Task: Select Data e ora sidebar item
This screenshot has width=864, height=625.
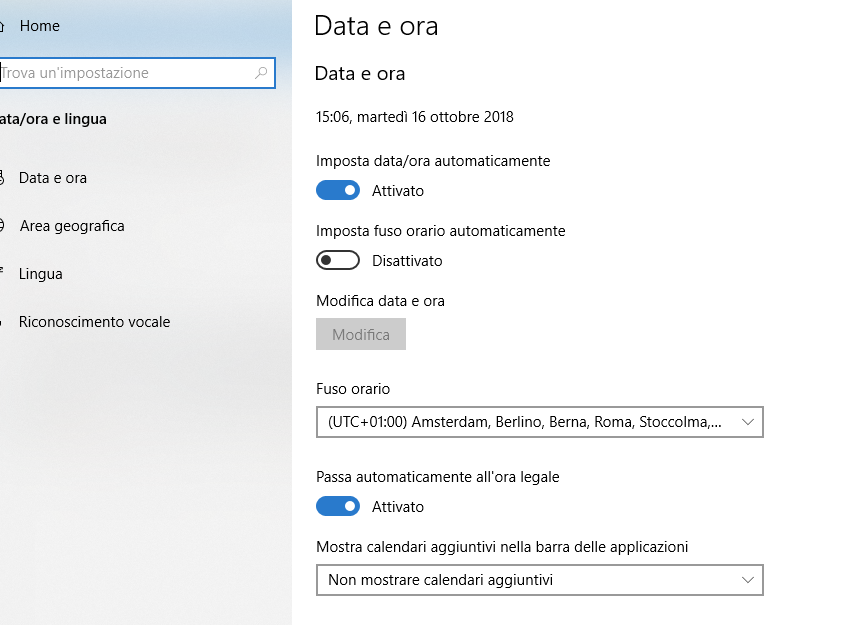Action: (x=52, y=178)
